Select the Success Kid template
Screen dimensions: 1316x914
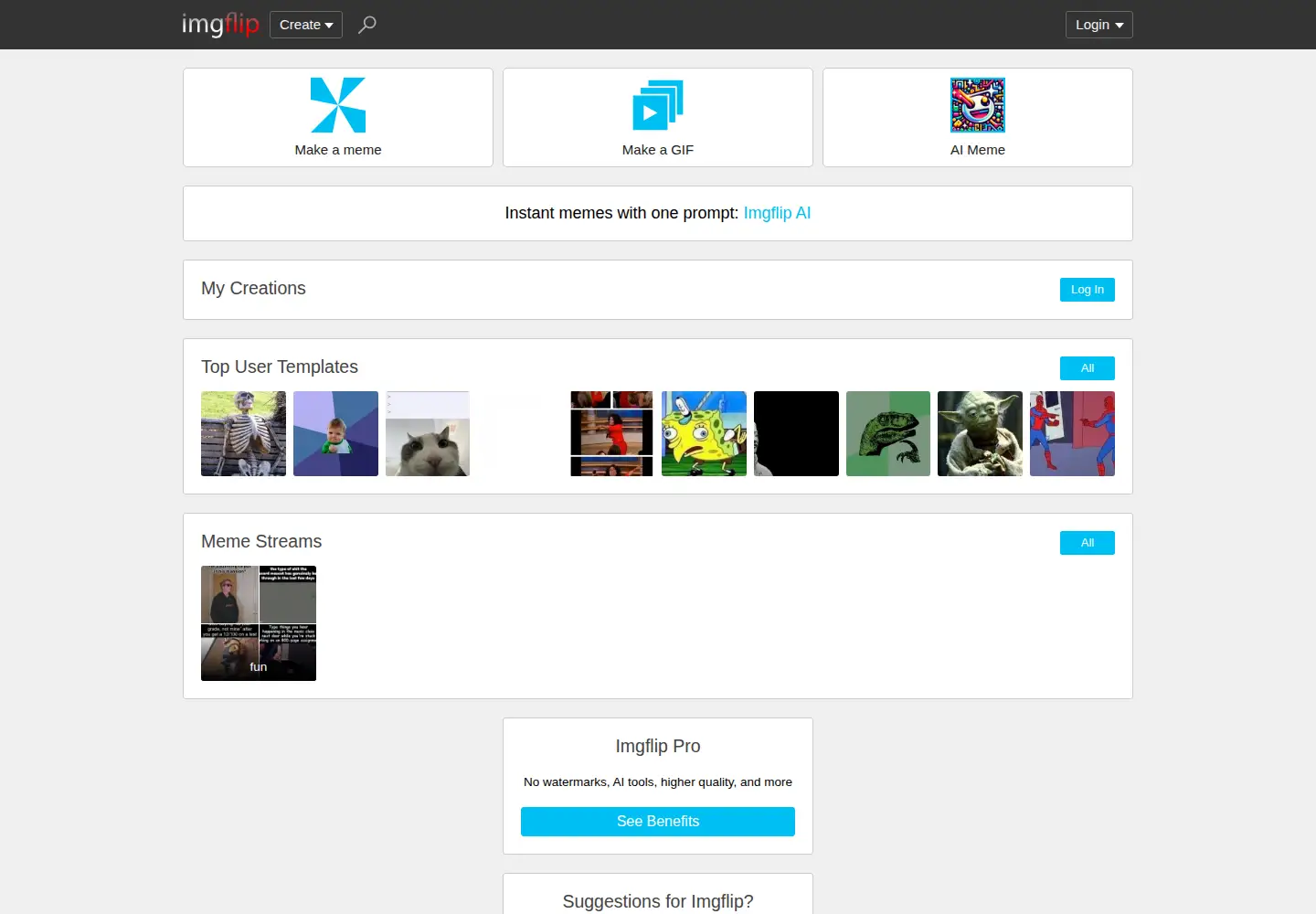coord(335,433)
